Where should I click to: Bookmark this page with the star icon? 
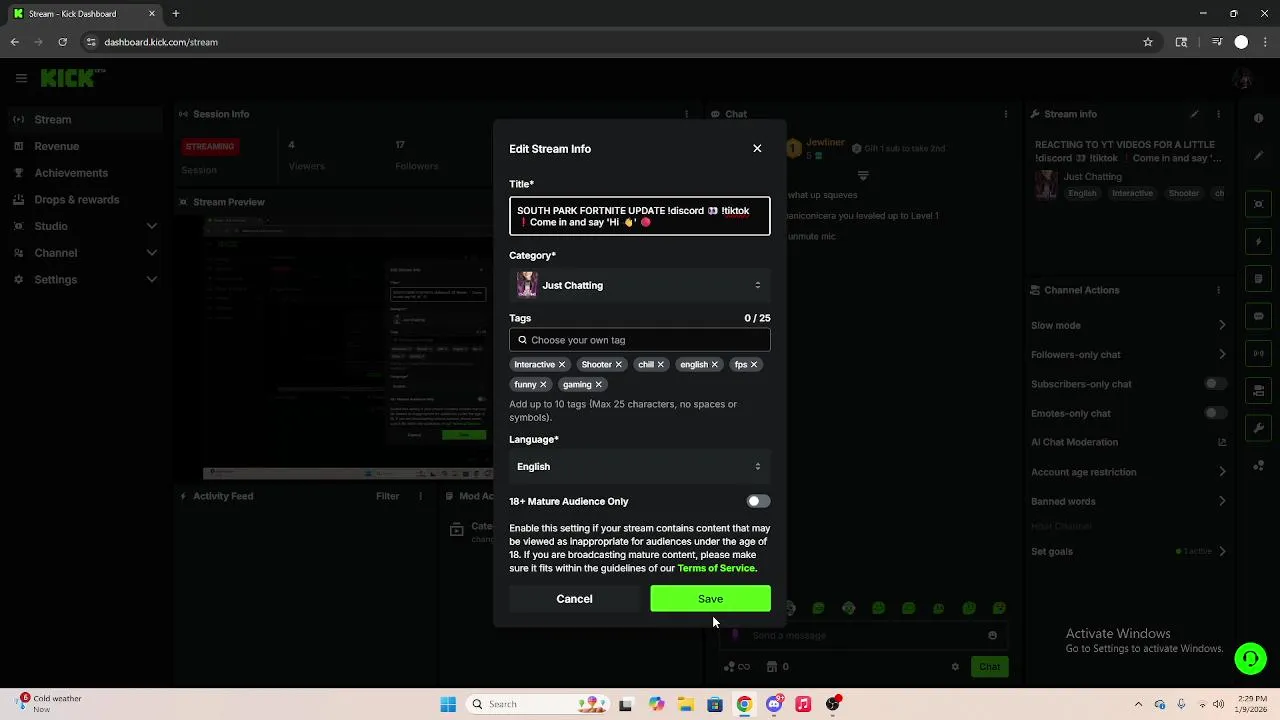1148,42
